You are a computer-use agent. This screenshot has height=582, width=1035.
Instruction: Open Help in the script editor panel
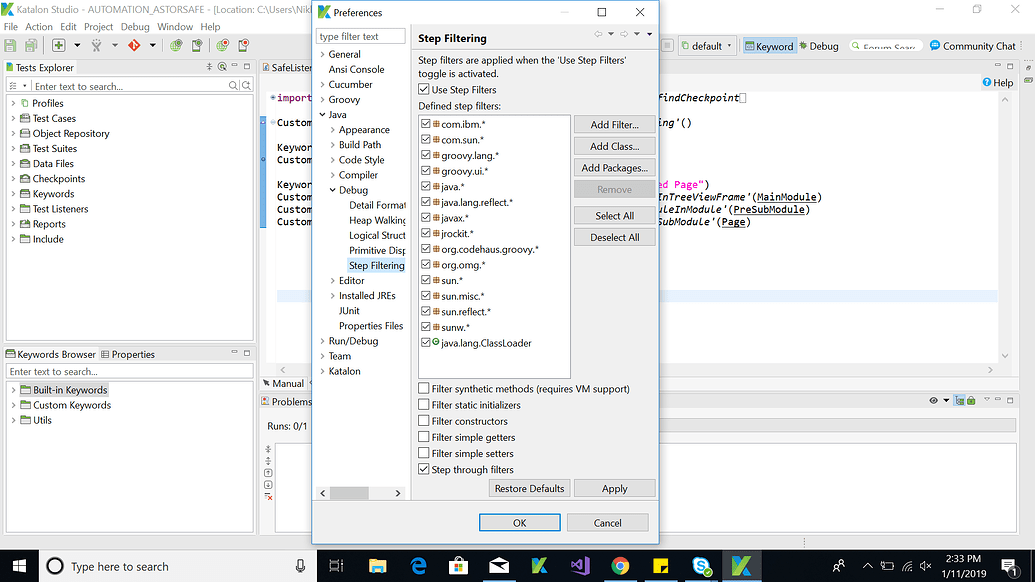(996, 81)
